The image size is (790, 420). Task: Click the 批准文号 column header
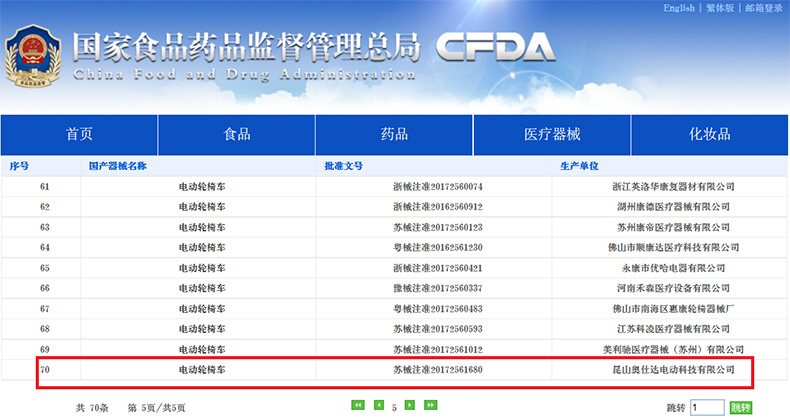pyautogui.click(x=343, y=166)
